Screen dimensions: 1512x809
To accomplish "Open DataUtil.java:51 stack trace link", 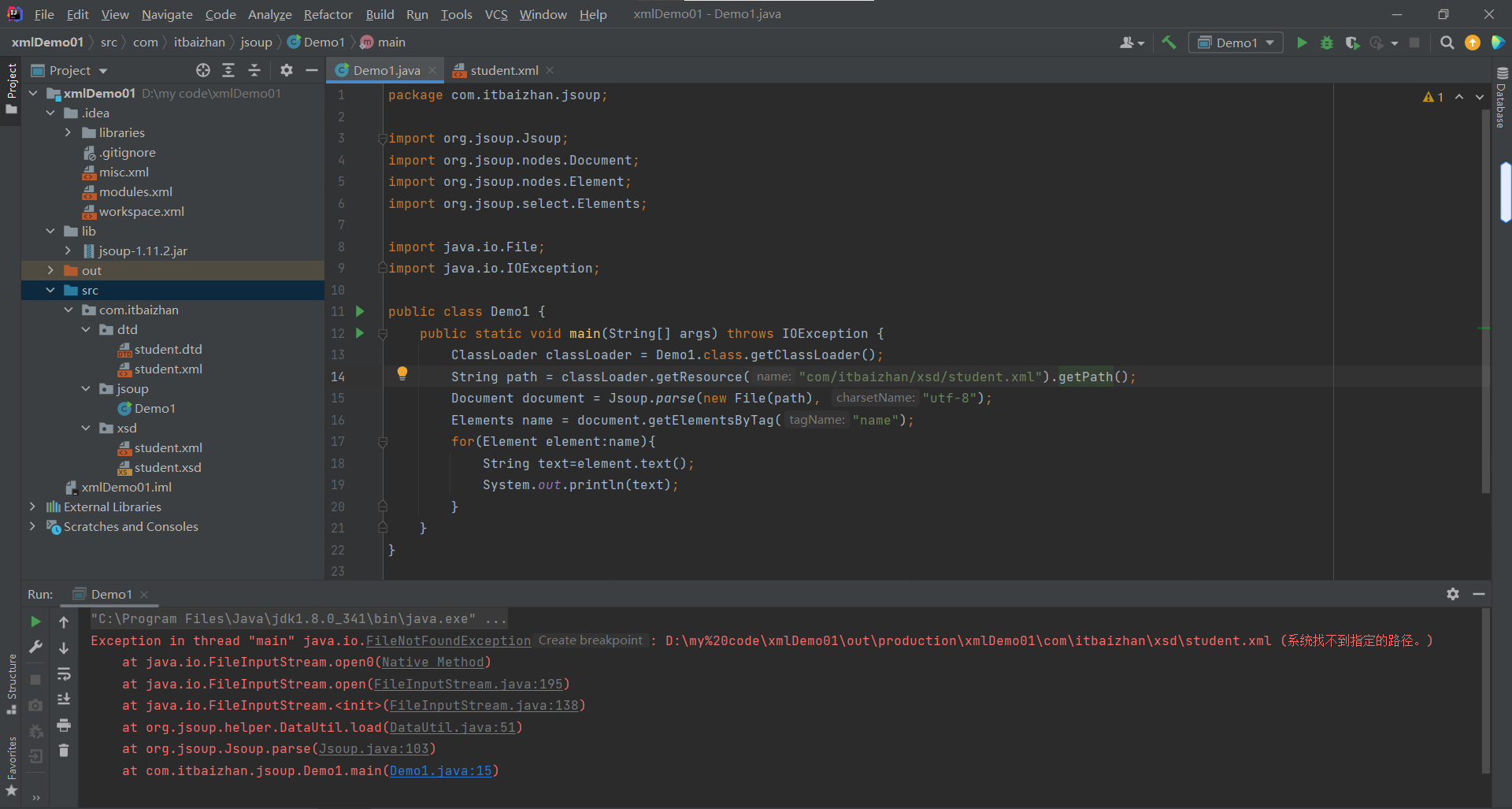I will (x=452, y=727).
